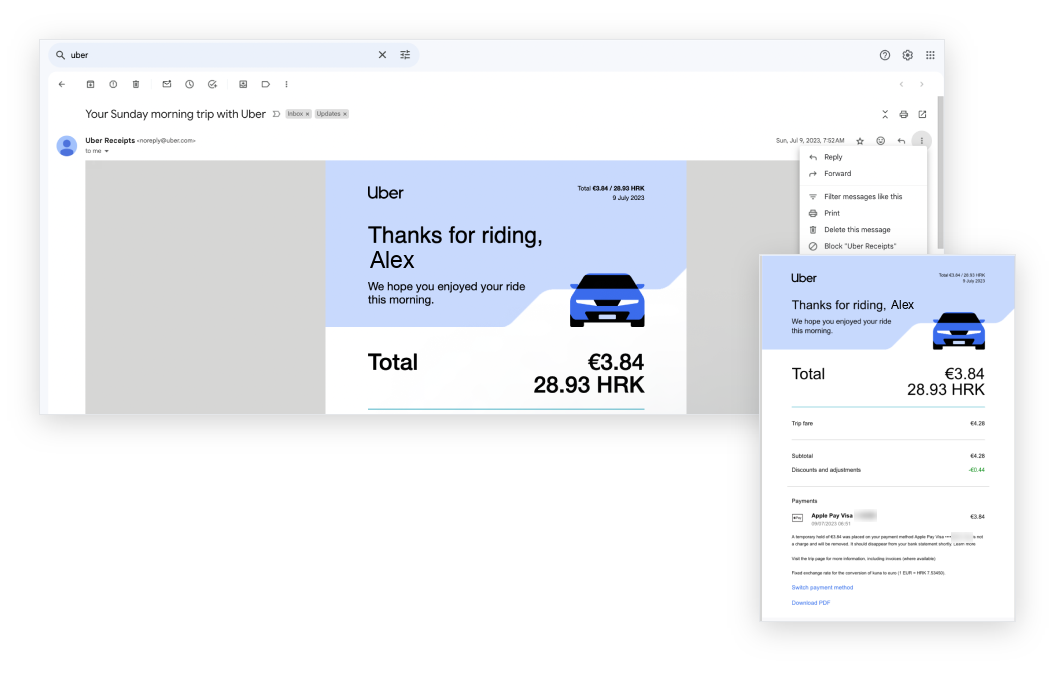This screenshot has height=673, width=1055.
Task: Click the Gmail vertical scrollbar
Action: [x=940, y=172]
